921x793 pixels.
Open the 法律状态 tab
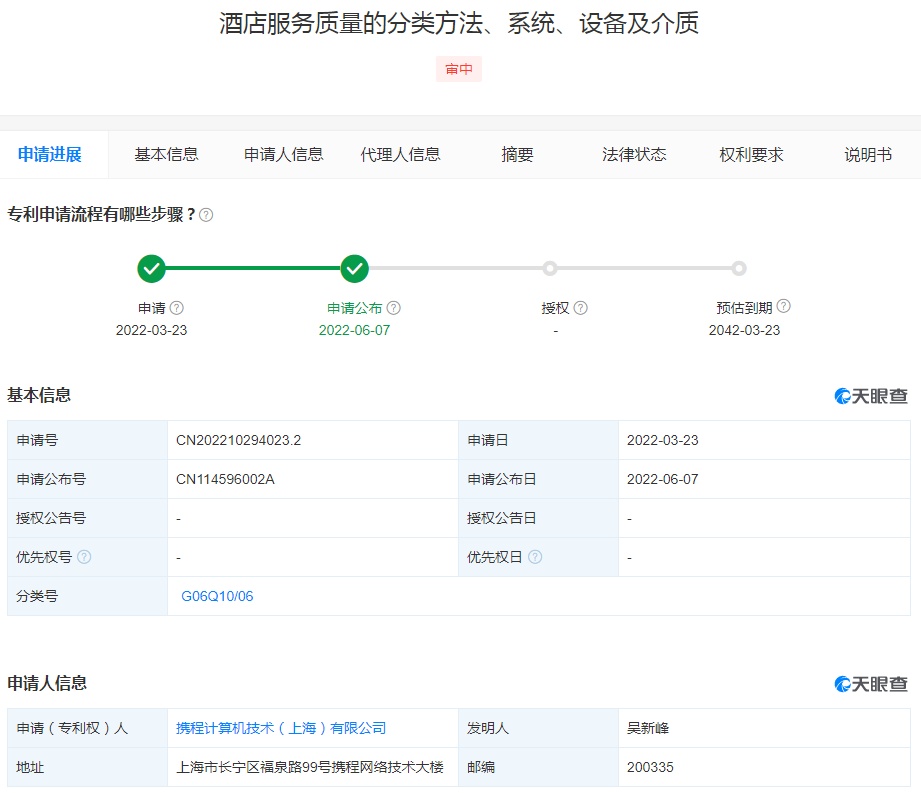click(634, 154)
